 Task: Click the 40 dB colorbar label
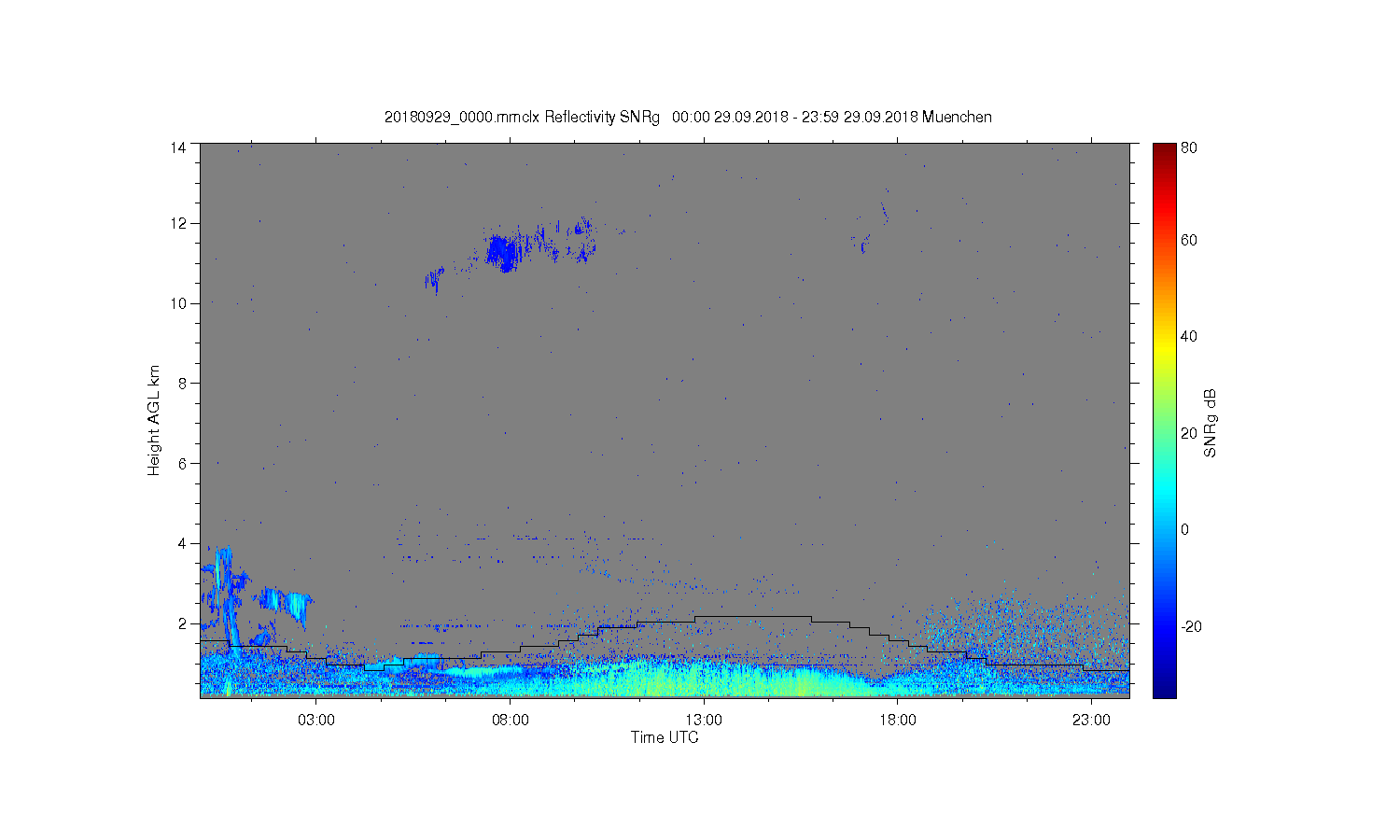coord(1189,336)
